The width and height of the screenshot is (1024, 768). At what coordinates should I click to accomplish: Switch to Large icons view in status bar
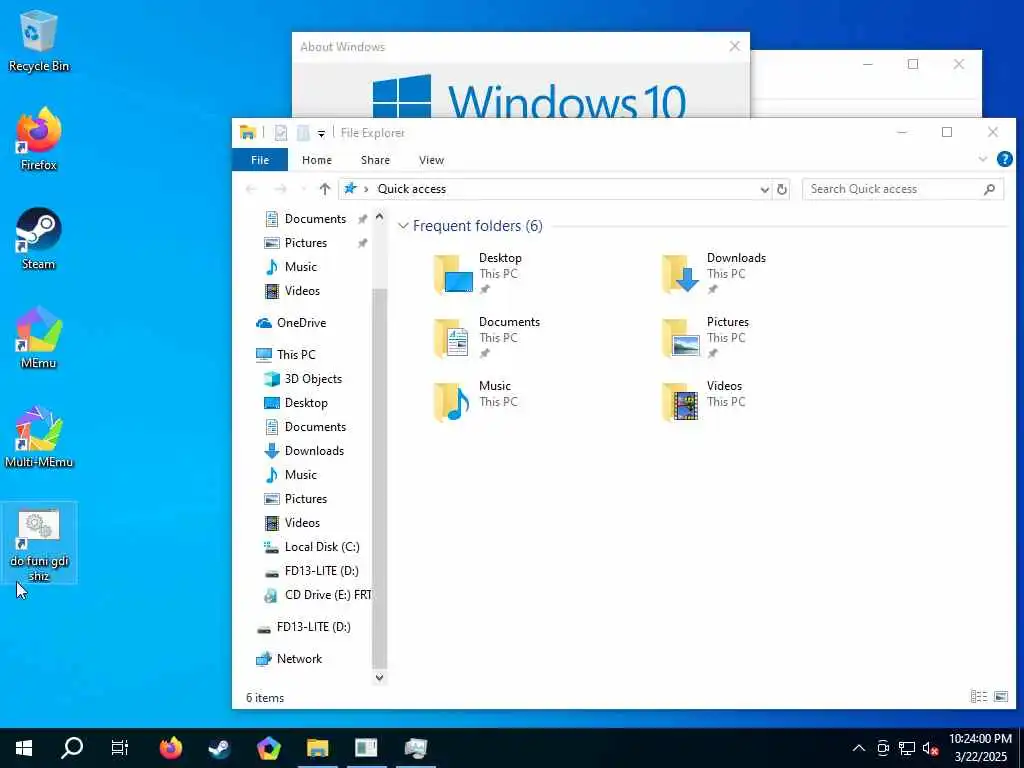pyautogui.click(x=1000, y=697)
